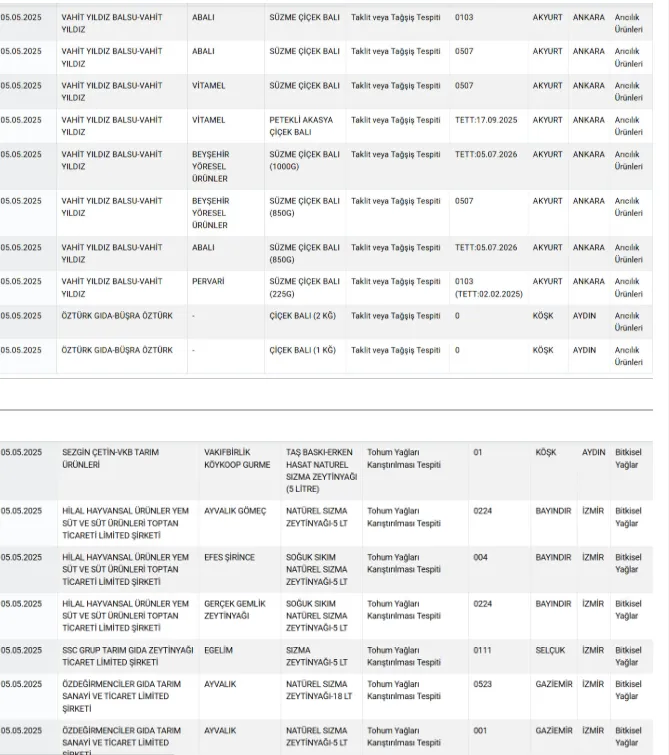The height and width of the screenshot is (755, 669).
Task: Click the SSC GRUP TARIM GIDA company cell
Action: 126,656
